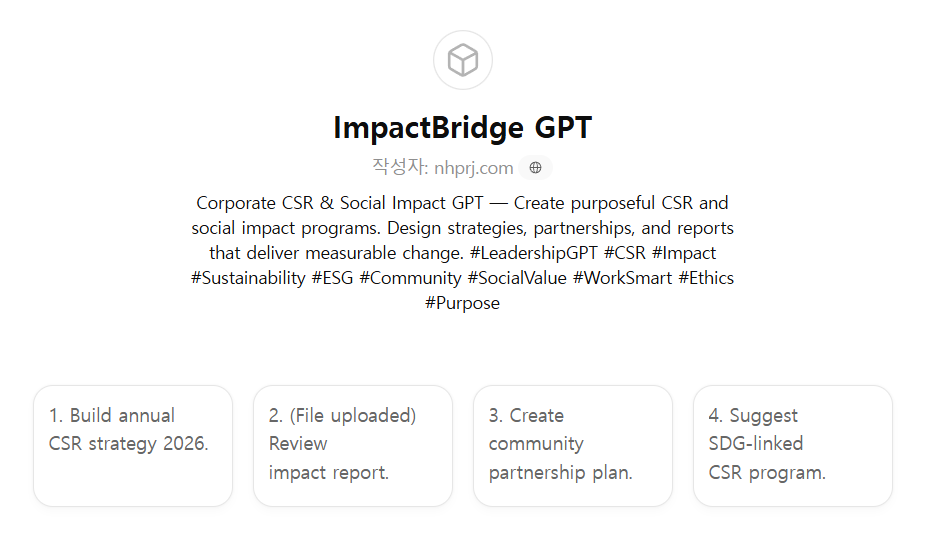Click the ImpactBridge GPT title
The image size is (925, 545).
coord(462,128)
